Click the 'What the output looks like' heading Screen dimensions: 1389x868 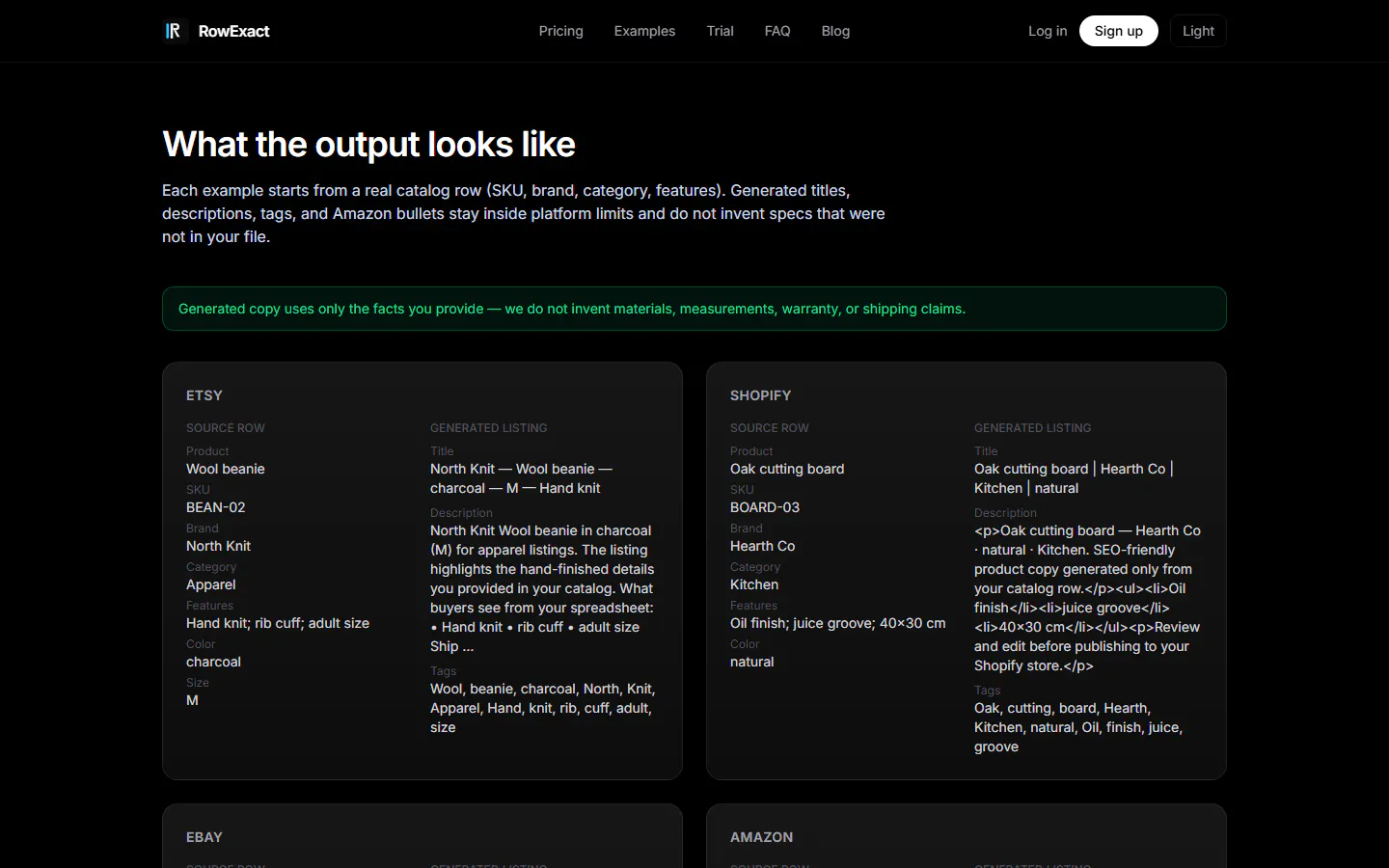point(368,145)
